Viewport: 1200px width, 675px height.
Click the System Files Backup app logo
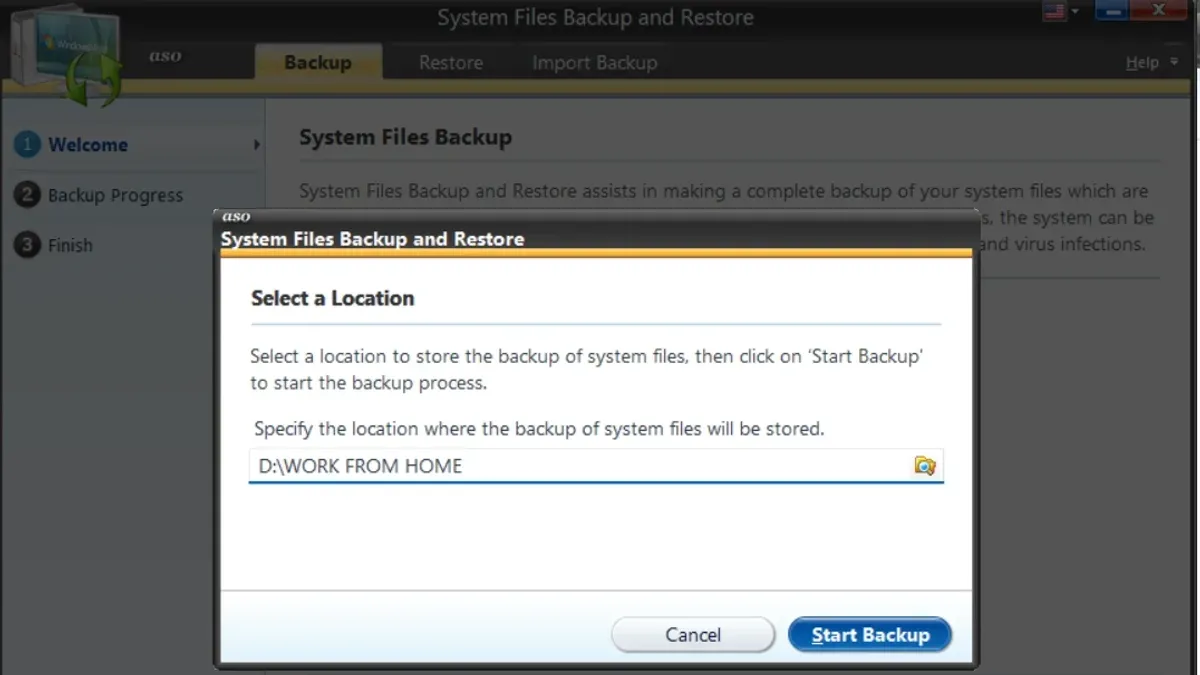click(x=68, y=55)
